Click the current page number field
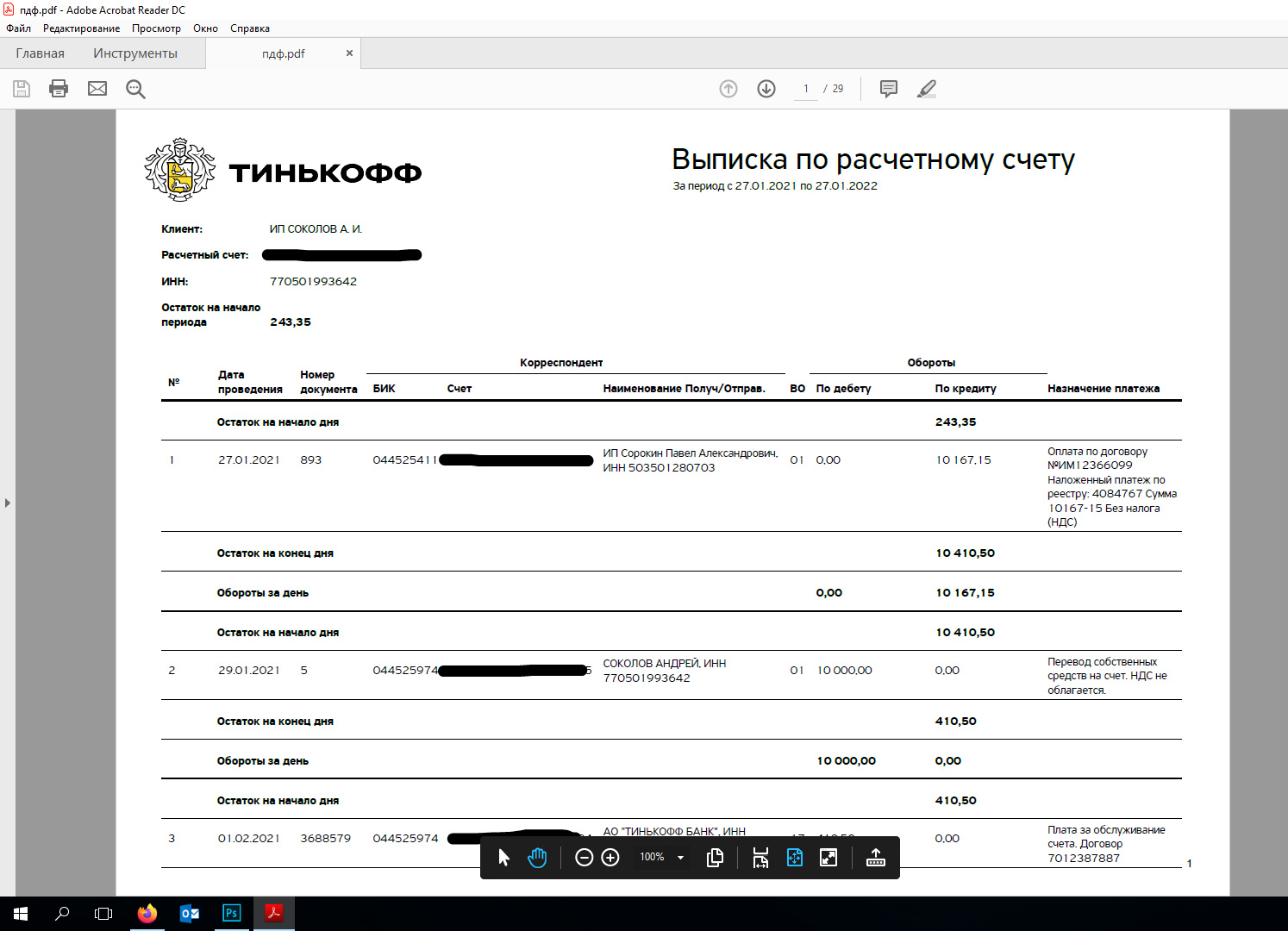This screenshot has height=931, width=1288. pos(806,89)
